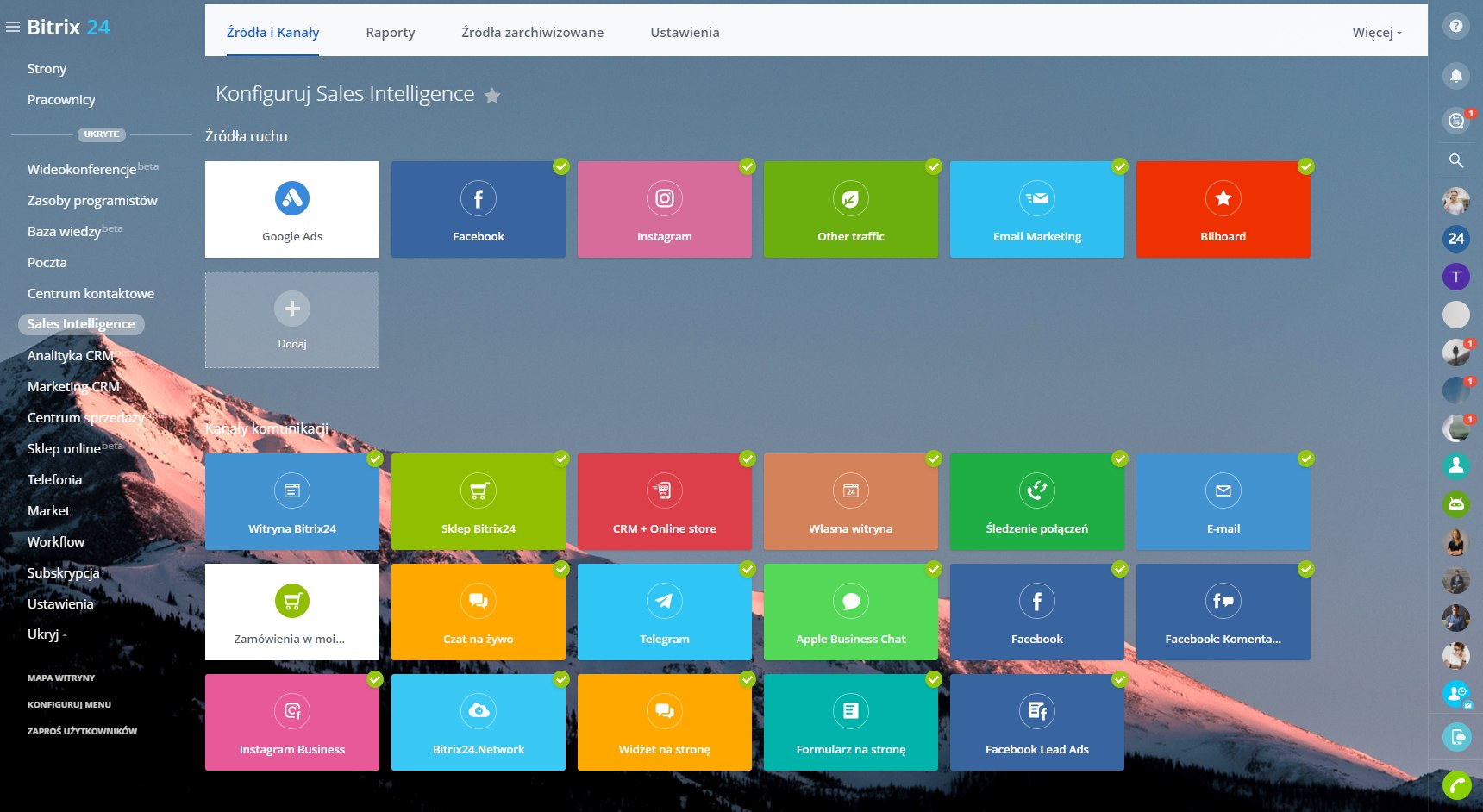Open the notifications bell icon
1483x812 pixels.
point(1455,75)
